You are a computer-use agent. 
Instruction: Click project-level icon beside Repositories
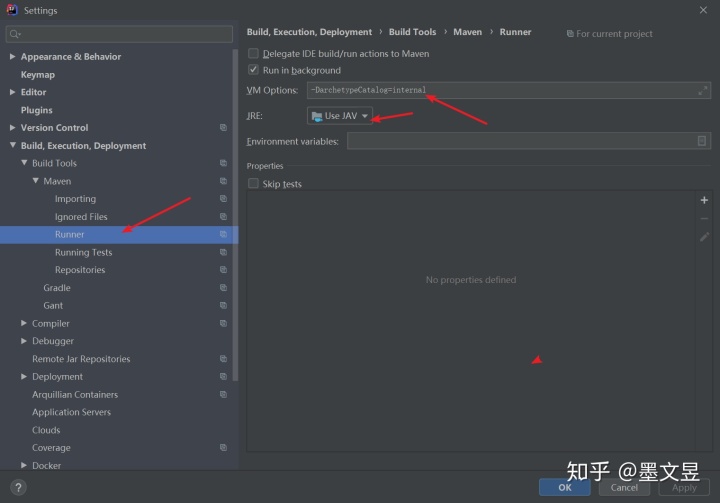tap(223, 270)
